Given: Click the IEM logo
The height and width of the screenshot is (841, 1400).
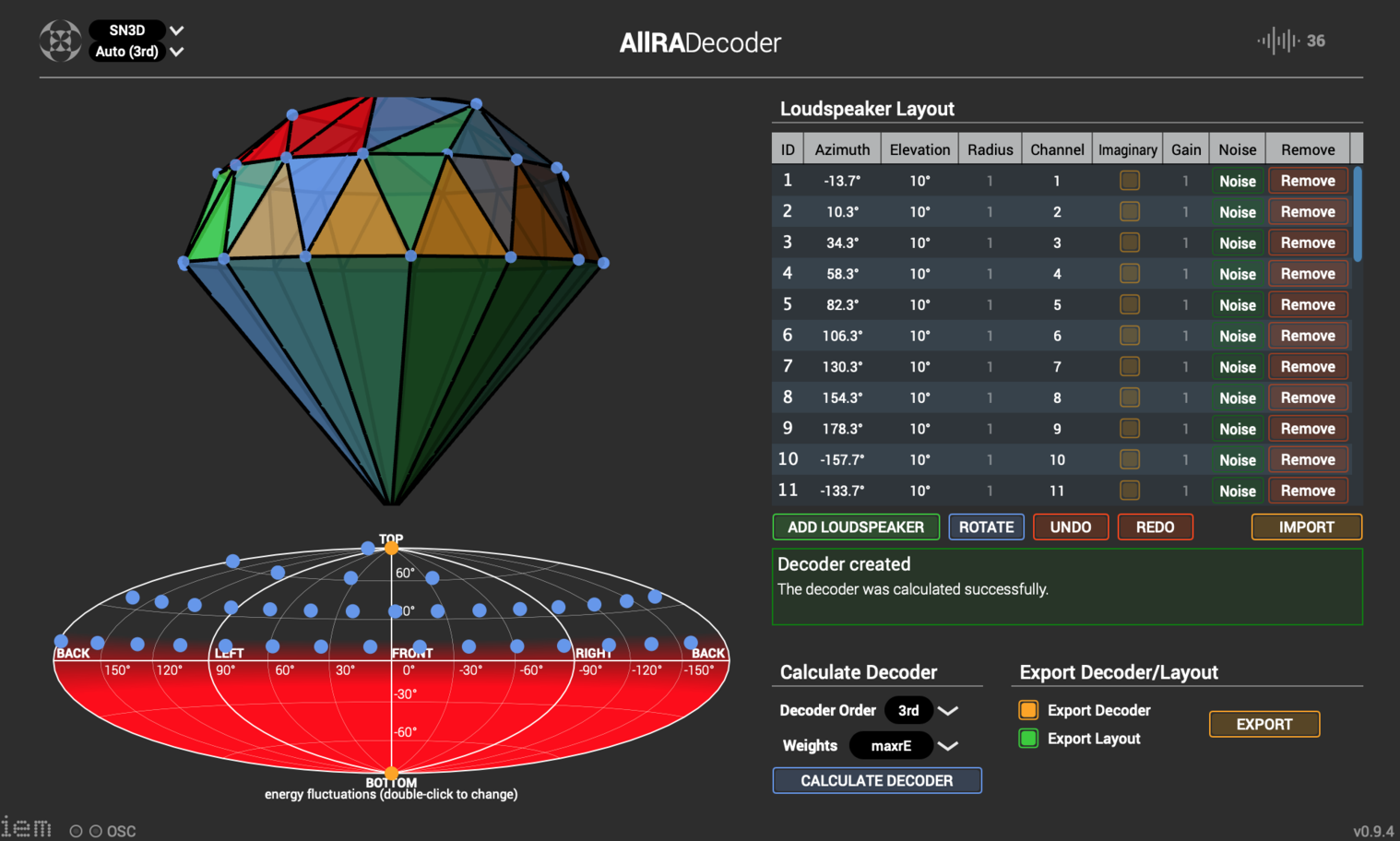Looking at the screenshot, I should (27, 827).
